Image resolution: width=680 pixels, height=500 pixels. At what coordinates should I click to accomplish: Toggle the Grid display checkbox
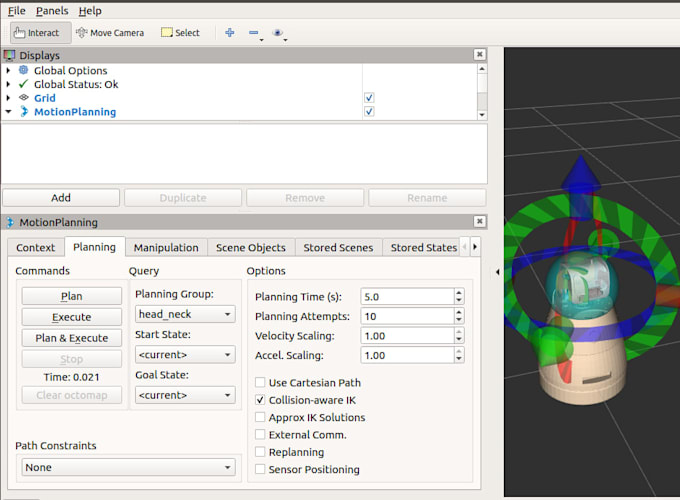[x=369, y=98]
